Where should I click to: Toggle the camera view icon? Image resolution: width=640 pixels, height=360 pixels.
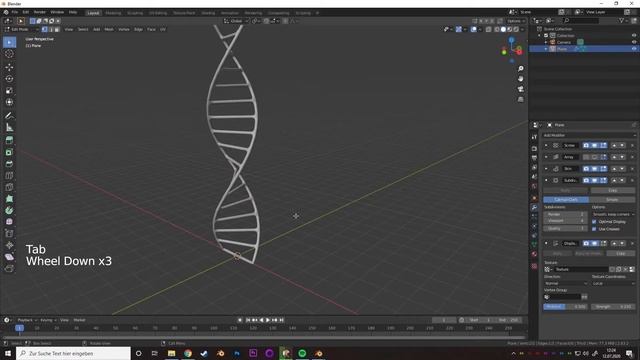pos(520,89)
